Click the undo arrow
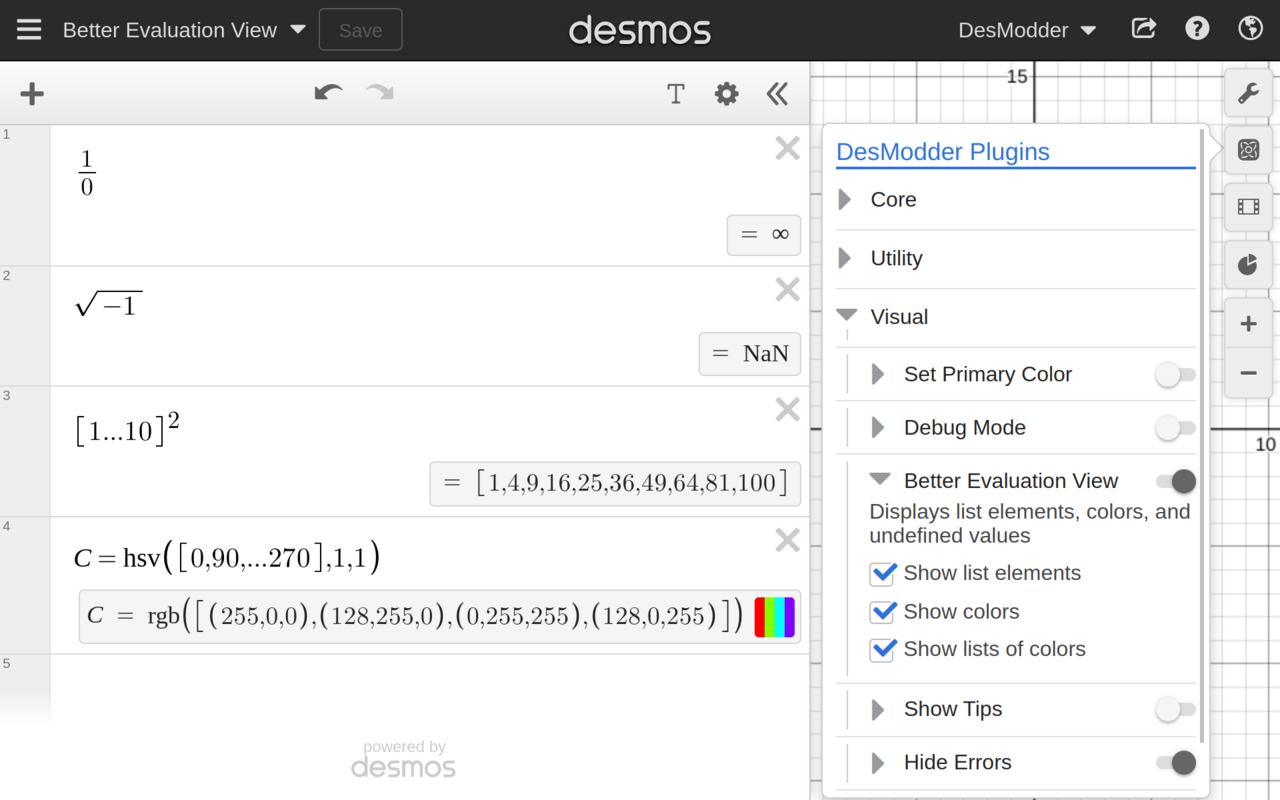This screenshot has width=1280, height=800. click(x=328, y=92)
